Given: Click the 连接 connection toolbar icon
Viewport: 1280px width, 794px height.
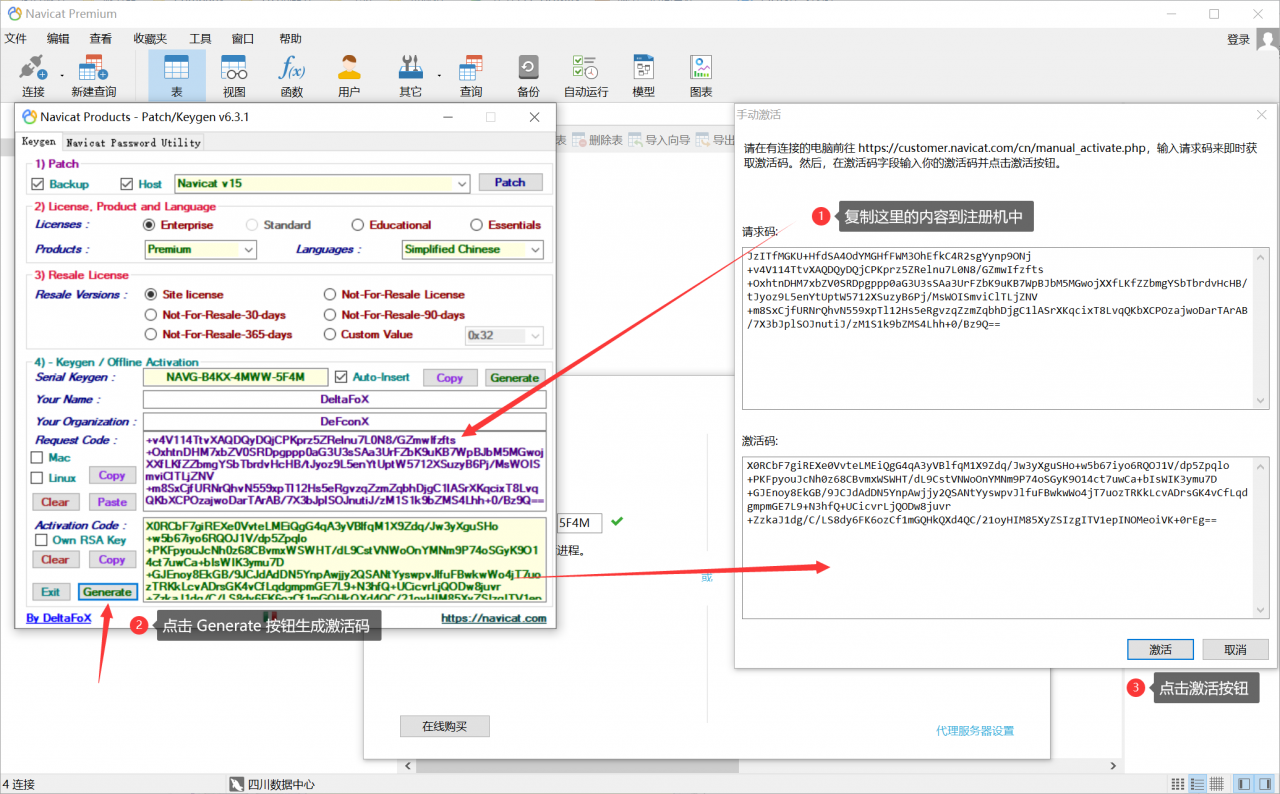Looking at the screenshot, I should click(33, 75).
